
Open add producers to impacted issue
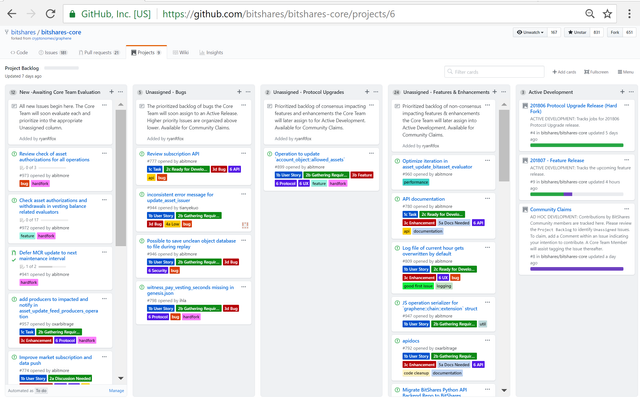(58, 308)
